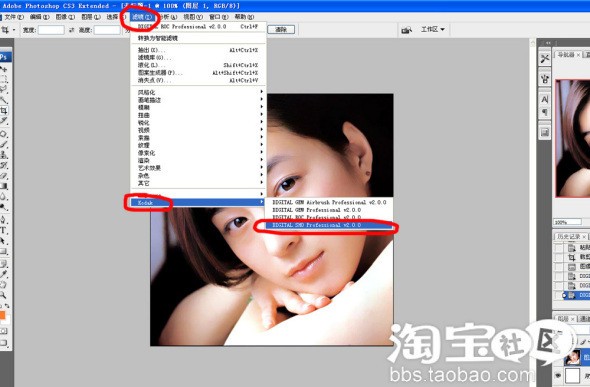Select the Zoom magnifier tool
The height and width of the screenshot is (387, 590).
point(3,295)
